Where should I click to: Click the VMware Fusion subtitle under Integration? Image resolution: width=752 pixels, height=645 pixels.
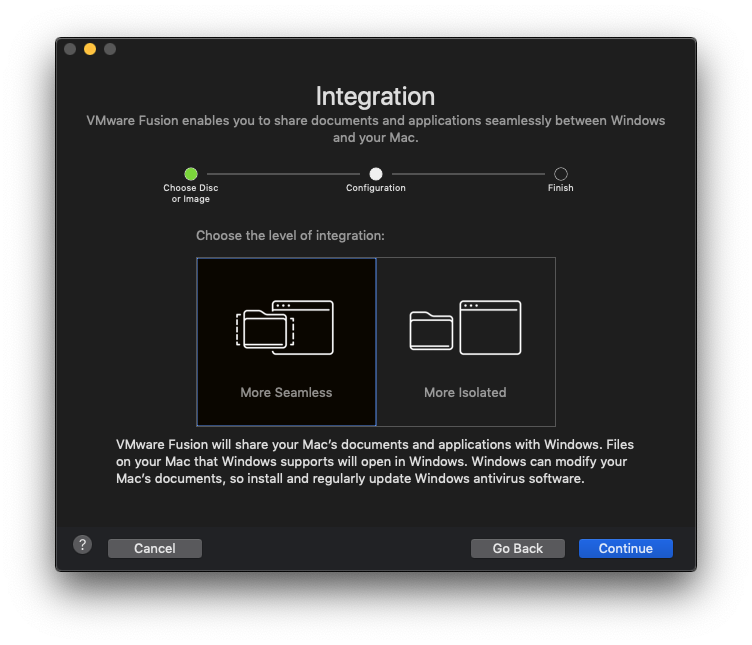376,129
